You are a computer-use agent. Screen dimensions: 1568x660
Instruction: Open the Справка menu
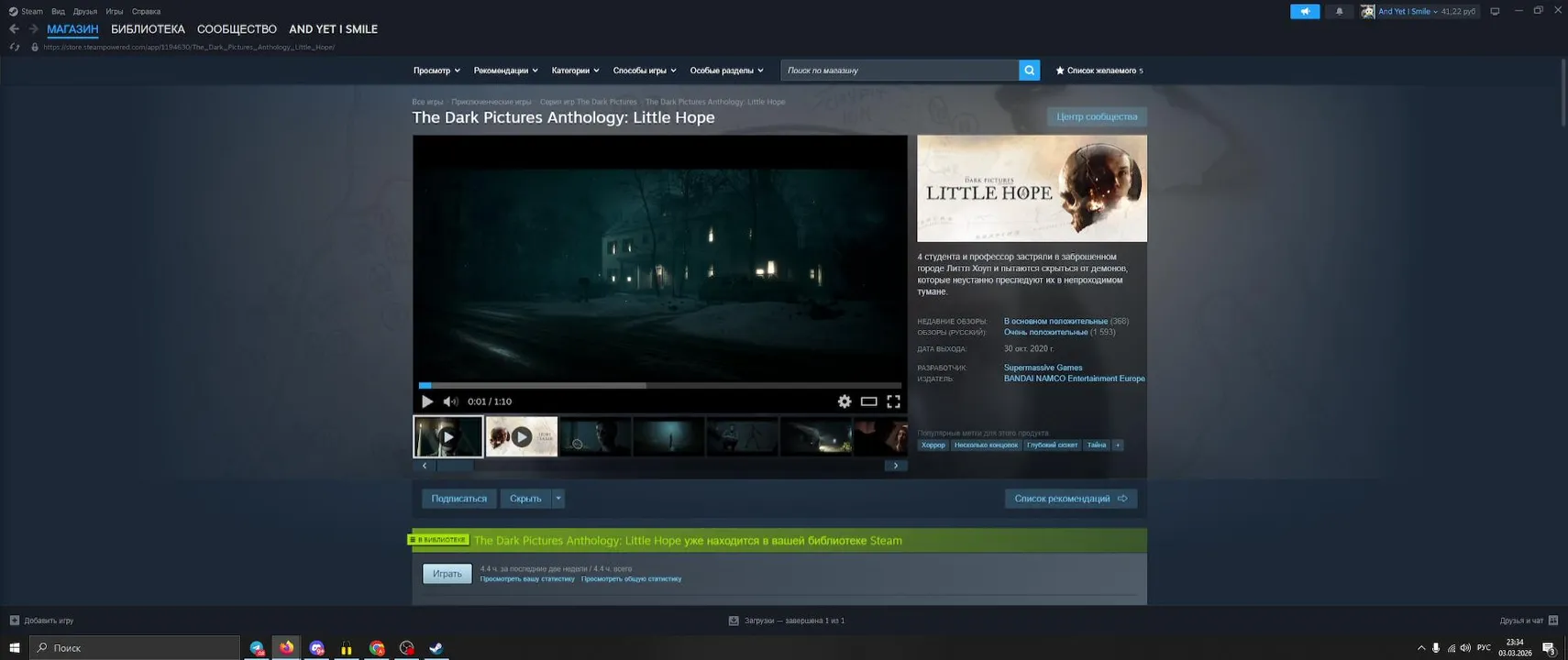point(146,11)
